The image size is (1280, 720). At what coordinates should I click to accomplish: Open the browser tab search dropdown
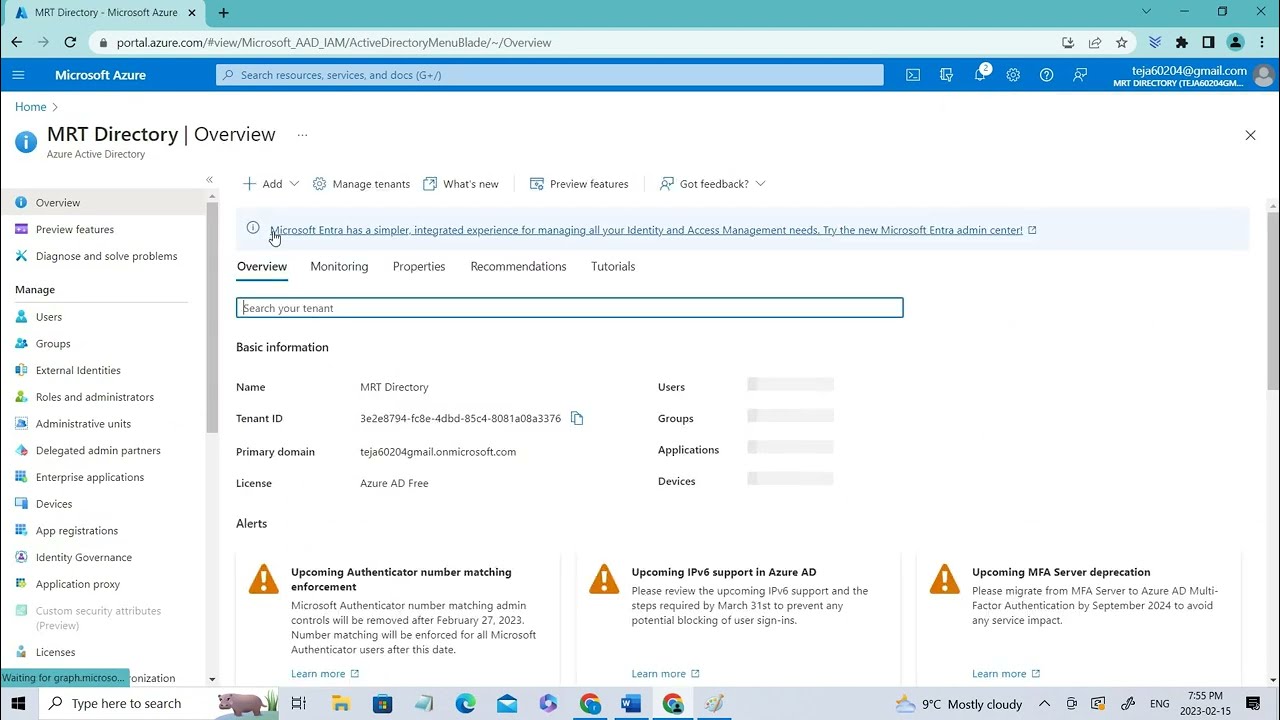coord(1146,12)
